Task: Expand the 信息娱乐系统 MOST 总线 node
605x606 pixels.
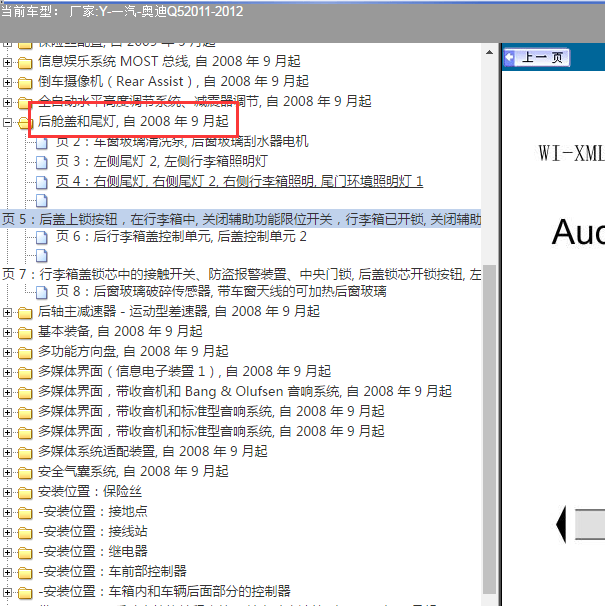Action: (x=8, y=62)
